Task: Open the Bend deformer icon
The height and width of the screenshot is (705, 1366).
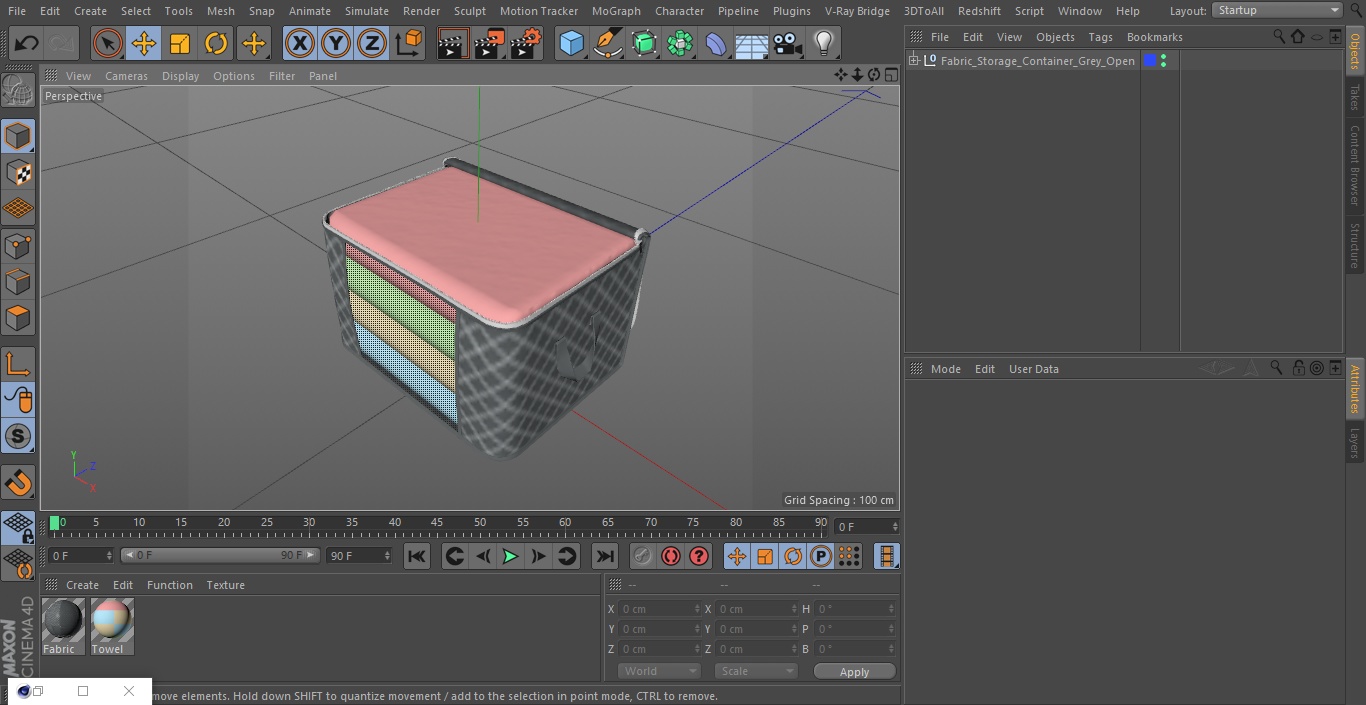Action: [716, 43]
